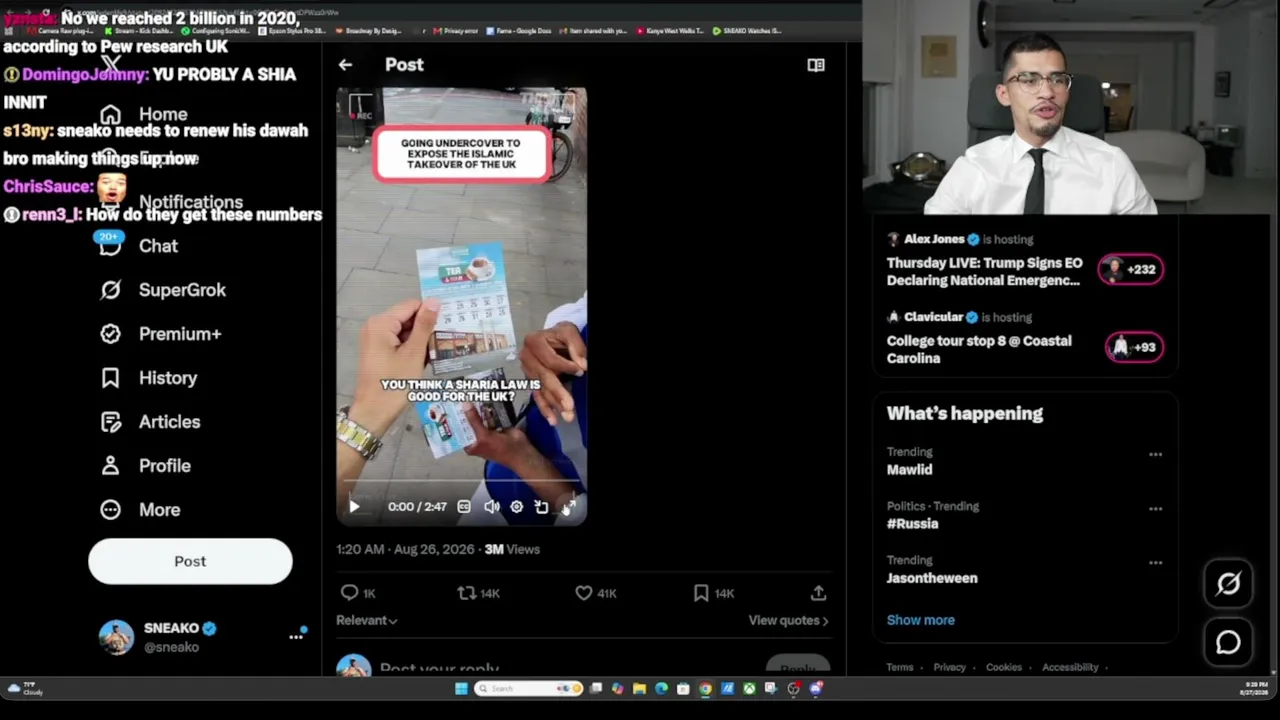Join the +232 listeners space badge
Screen dimensions: 1280x720
(x=1131, y=269)
